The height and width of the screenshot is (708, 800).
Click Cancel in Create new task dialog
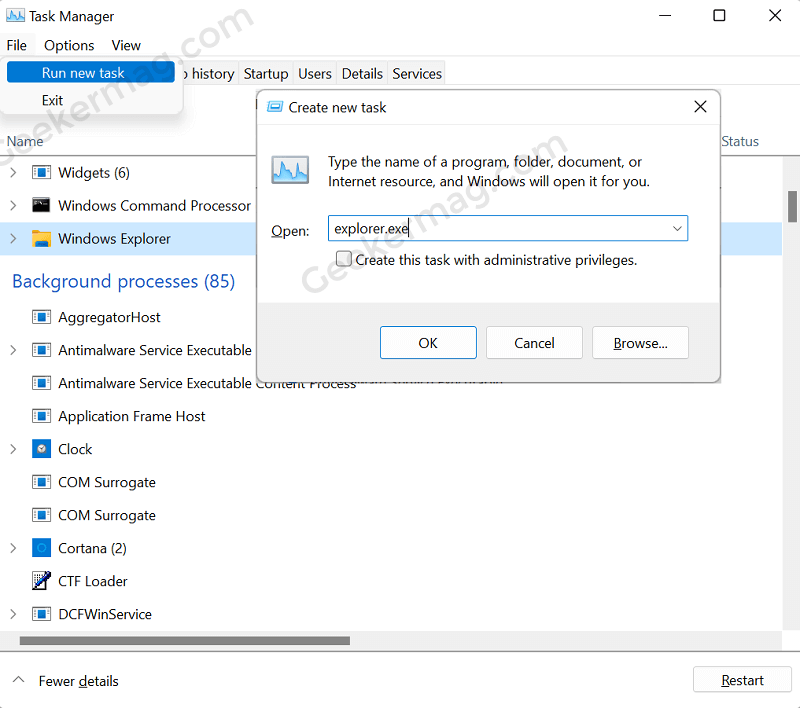pos(534,343)
